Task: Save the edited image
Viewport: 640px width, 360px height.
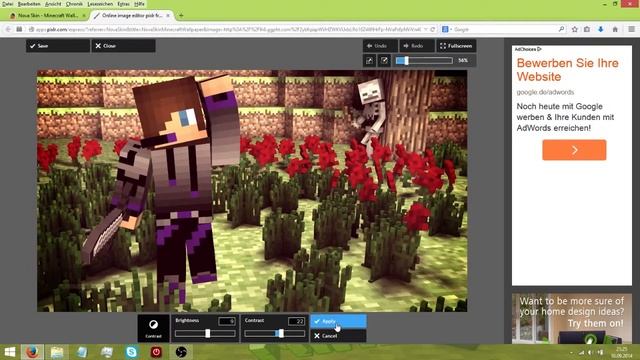Action: coord(58,46)
